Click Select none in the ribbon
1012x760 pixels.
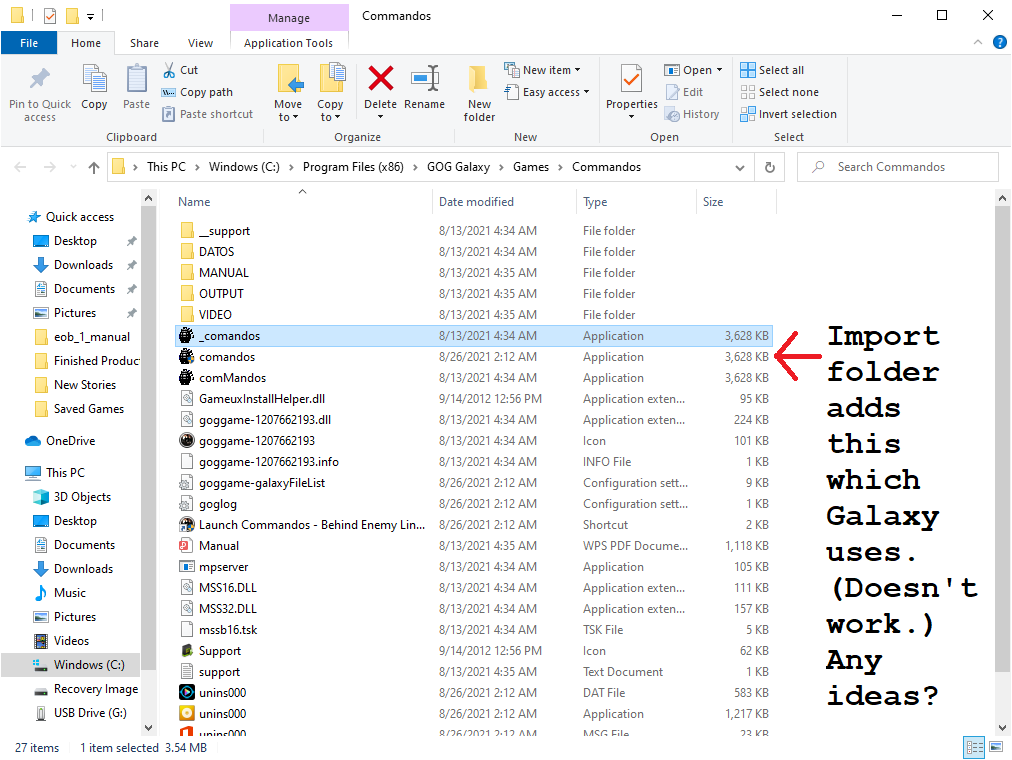tap(780, 92)
